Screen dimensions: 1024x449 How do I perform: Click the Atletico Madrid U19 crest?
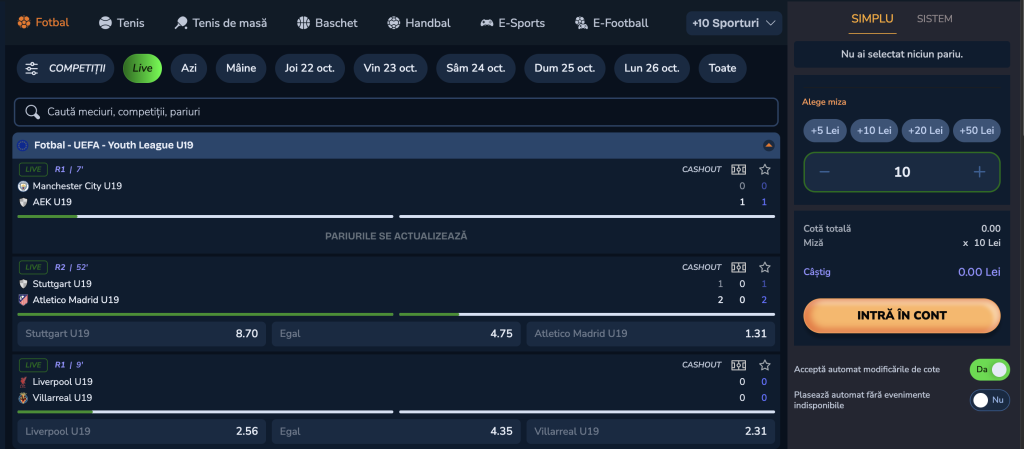pos(24,300)
